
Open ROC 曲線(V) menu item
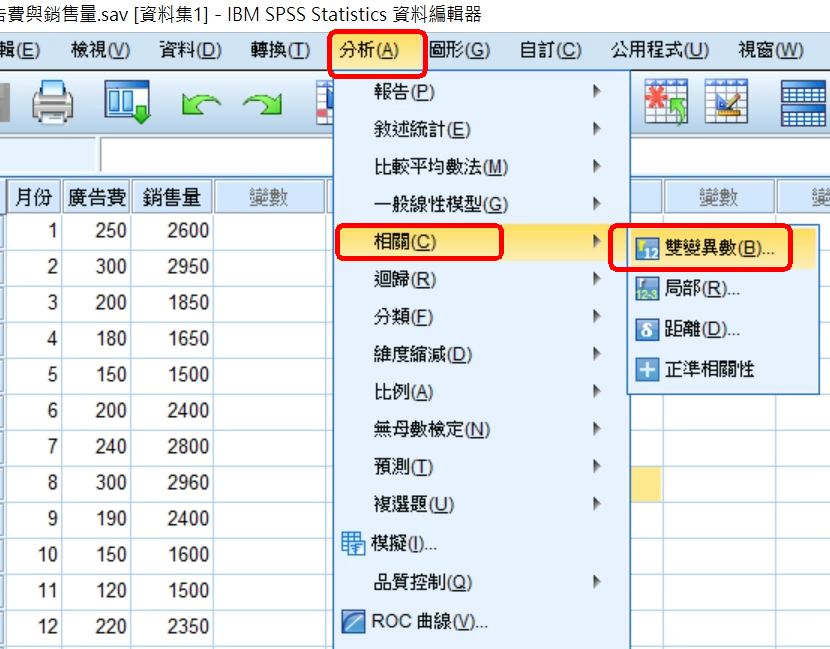(x=429, y=621)
